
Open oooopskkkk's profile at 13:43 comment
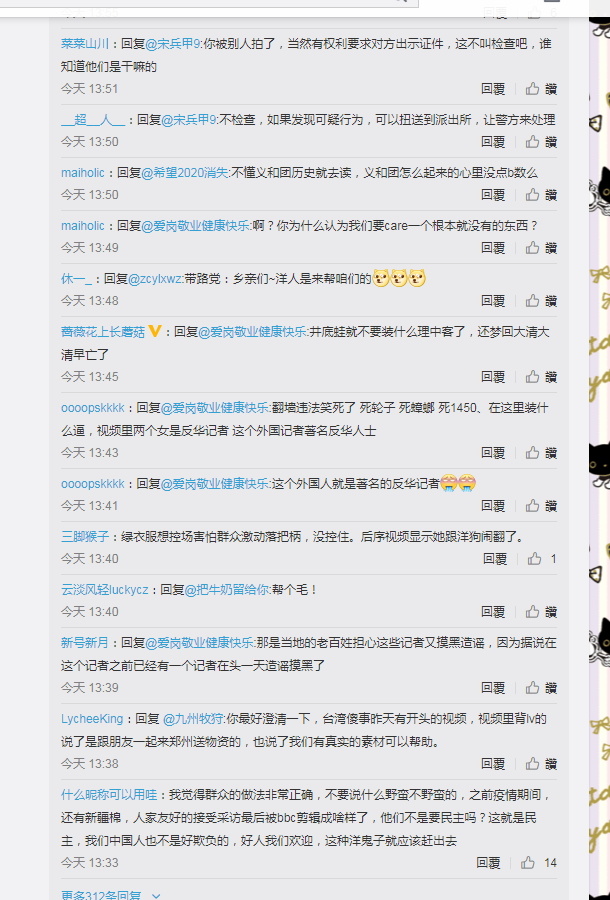click(x=93, y=408)
